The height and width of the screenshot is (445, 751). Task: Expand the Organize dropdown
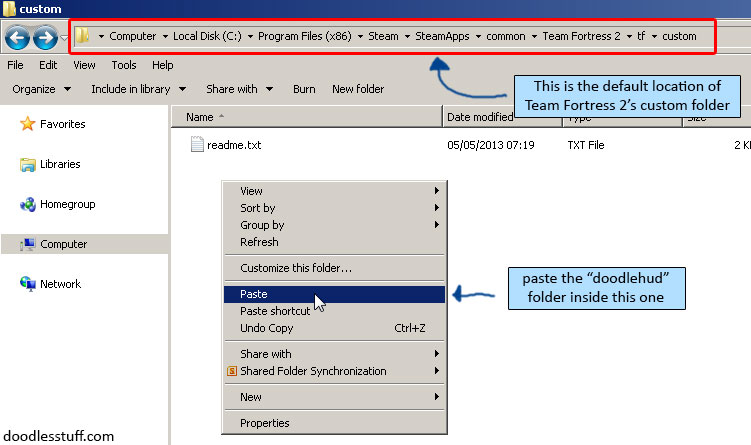pos(41,89)
